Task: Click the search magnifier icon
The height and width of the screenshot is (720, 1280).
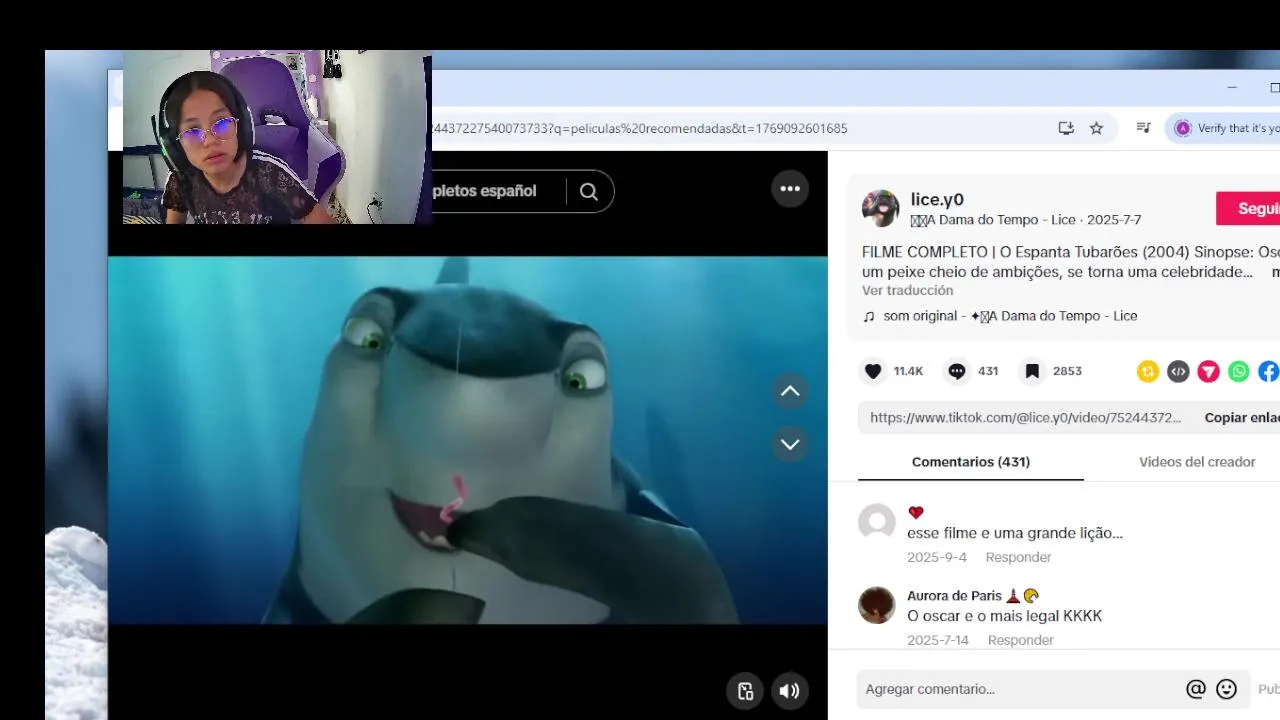Action: pos(589,191)
